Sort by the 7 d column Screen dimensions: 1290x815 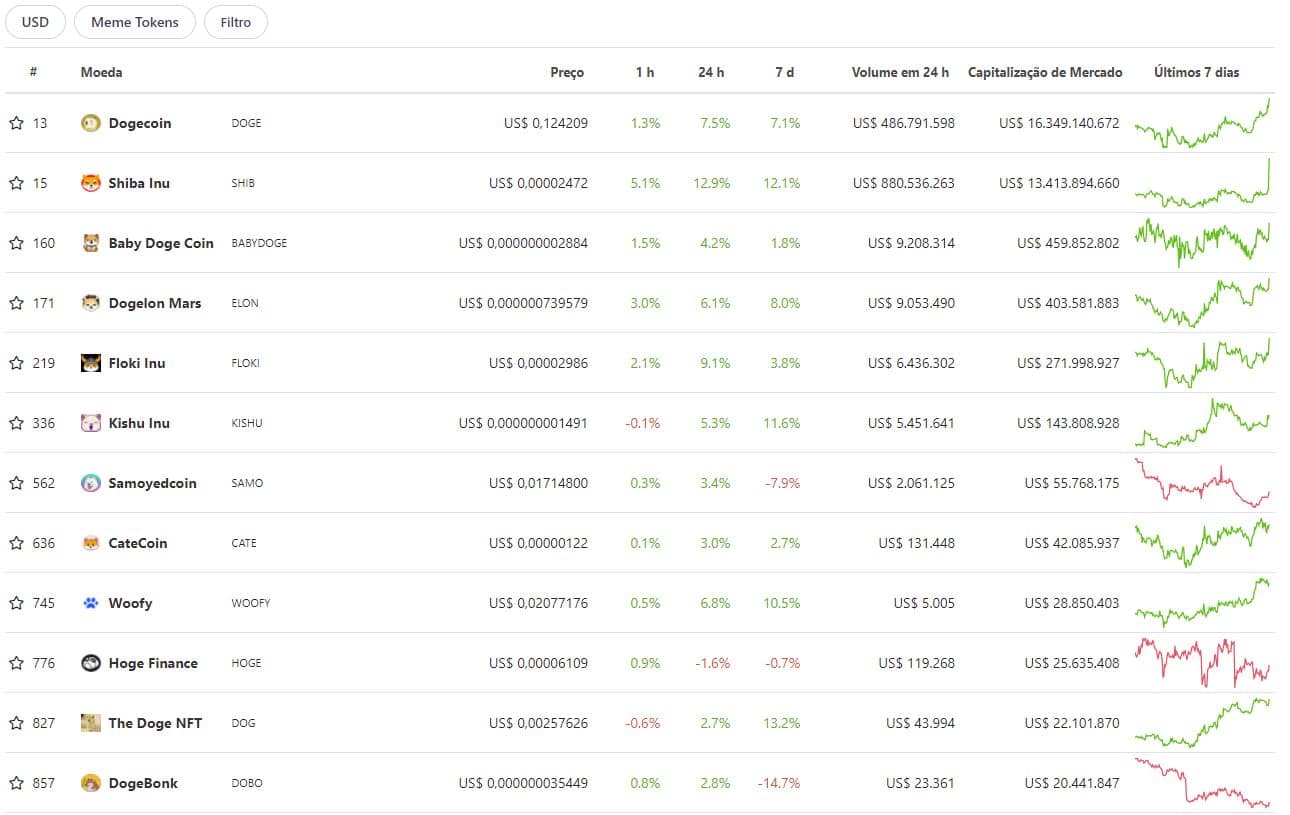click(785, 72)
